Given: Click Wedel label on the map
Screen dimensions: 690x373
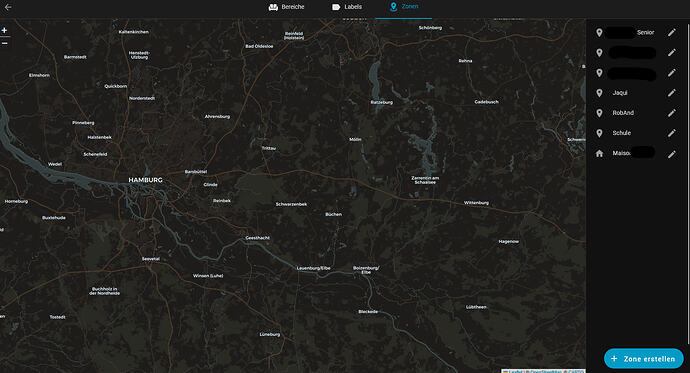Looking at the screenshot, I should click(55, 164).
